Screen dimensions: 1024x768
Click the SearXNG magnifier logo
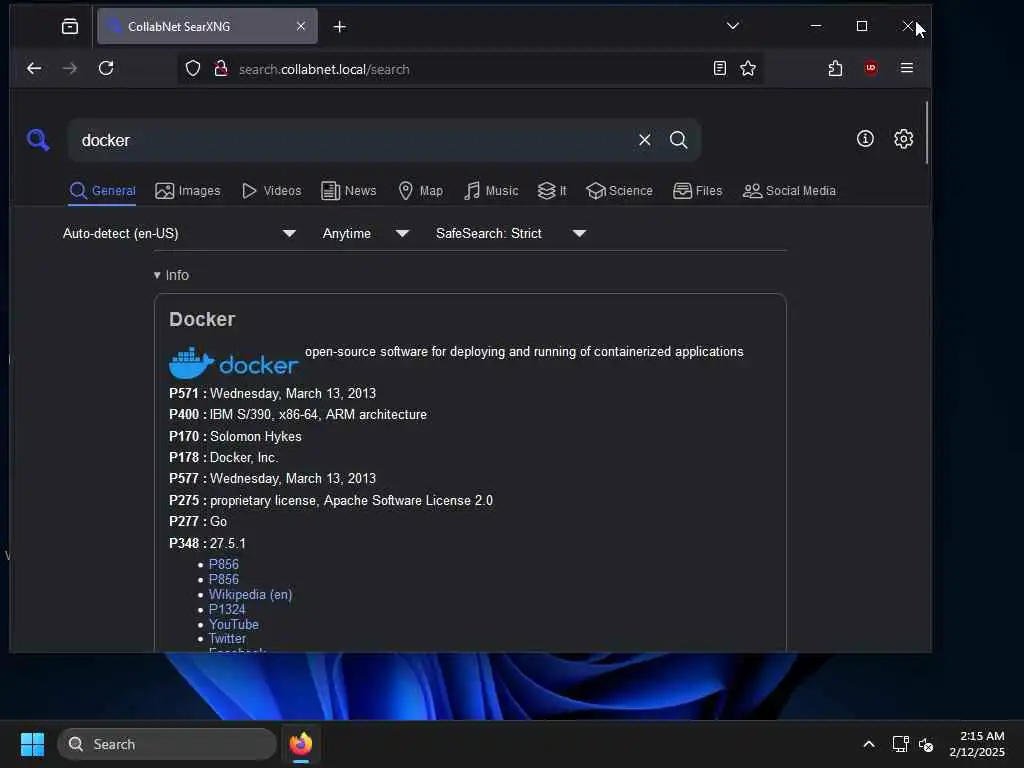(x=38, y=140)
